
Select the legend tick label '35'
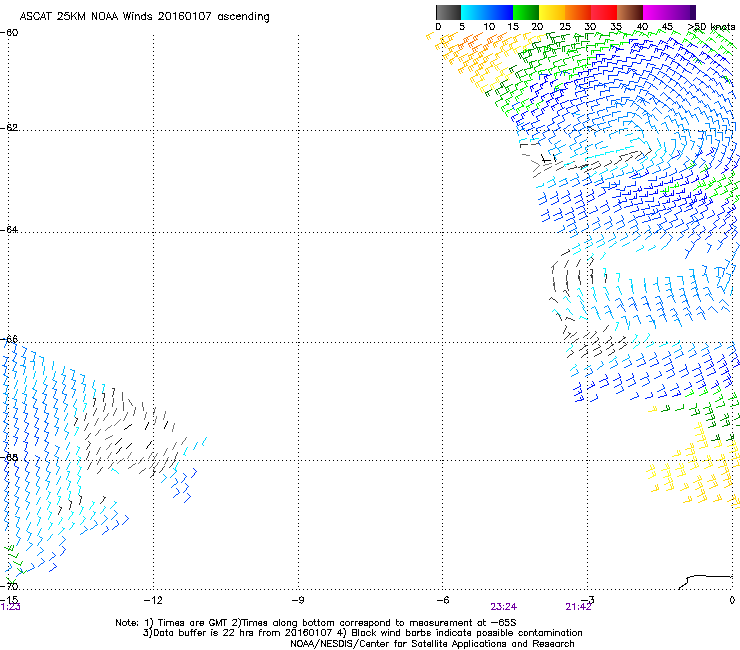616,27
